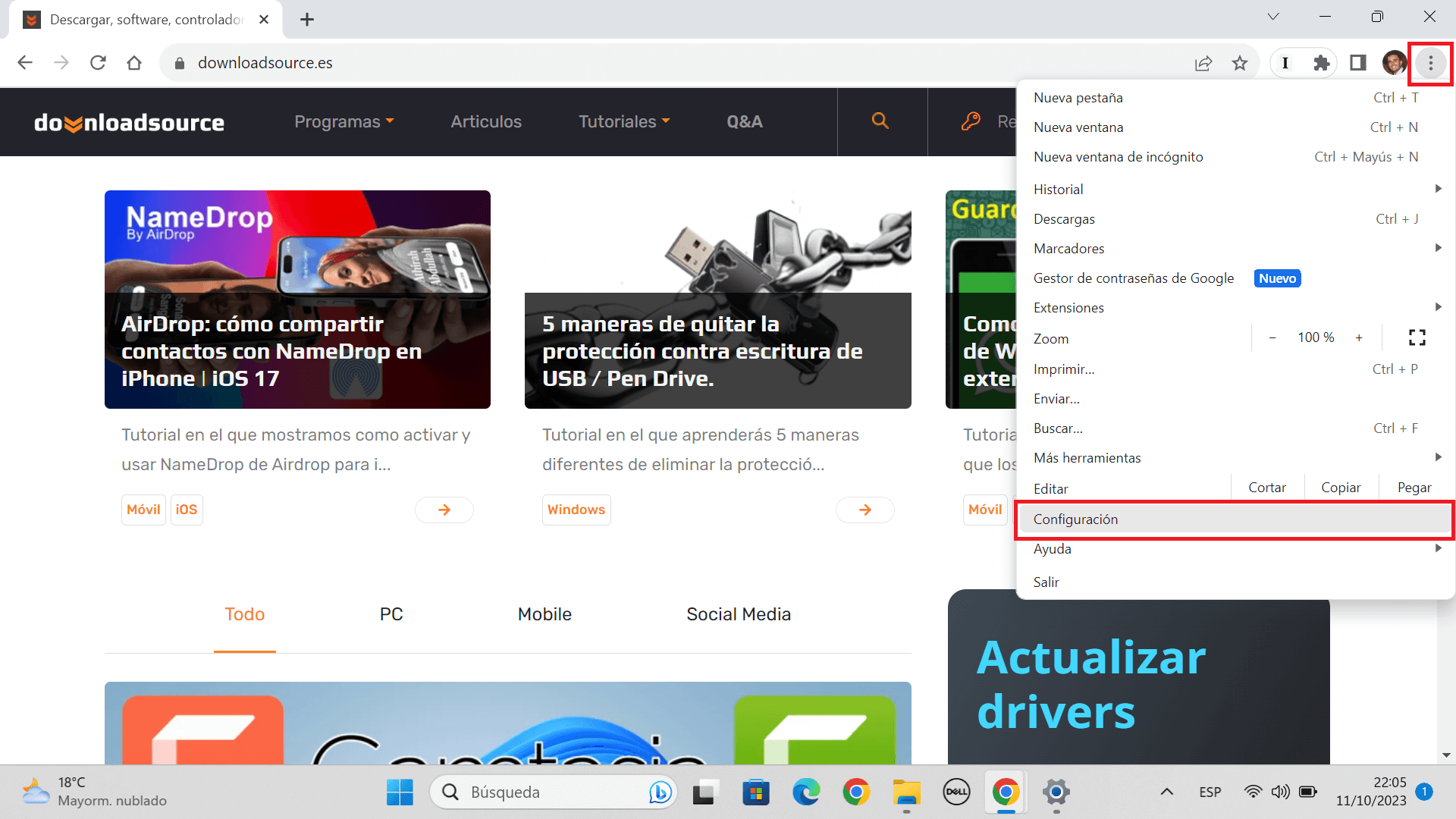Show hidden system tray icons
The width and height of the screenshot is (1456, 819).
1167,792
